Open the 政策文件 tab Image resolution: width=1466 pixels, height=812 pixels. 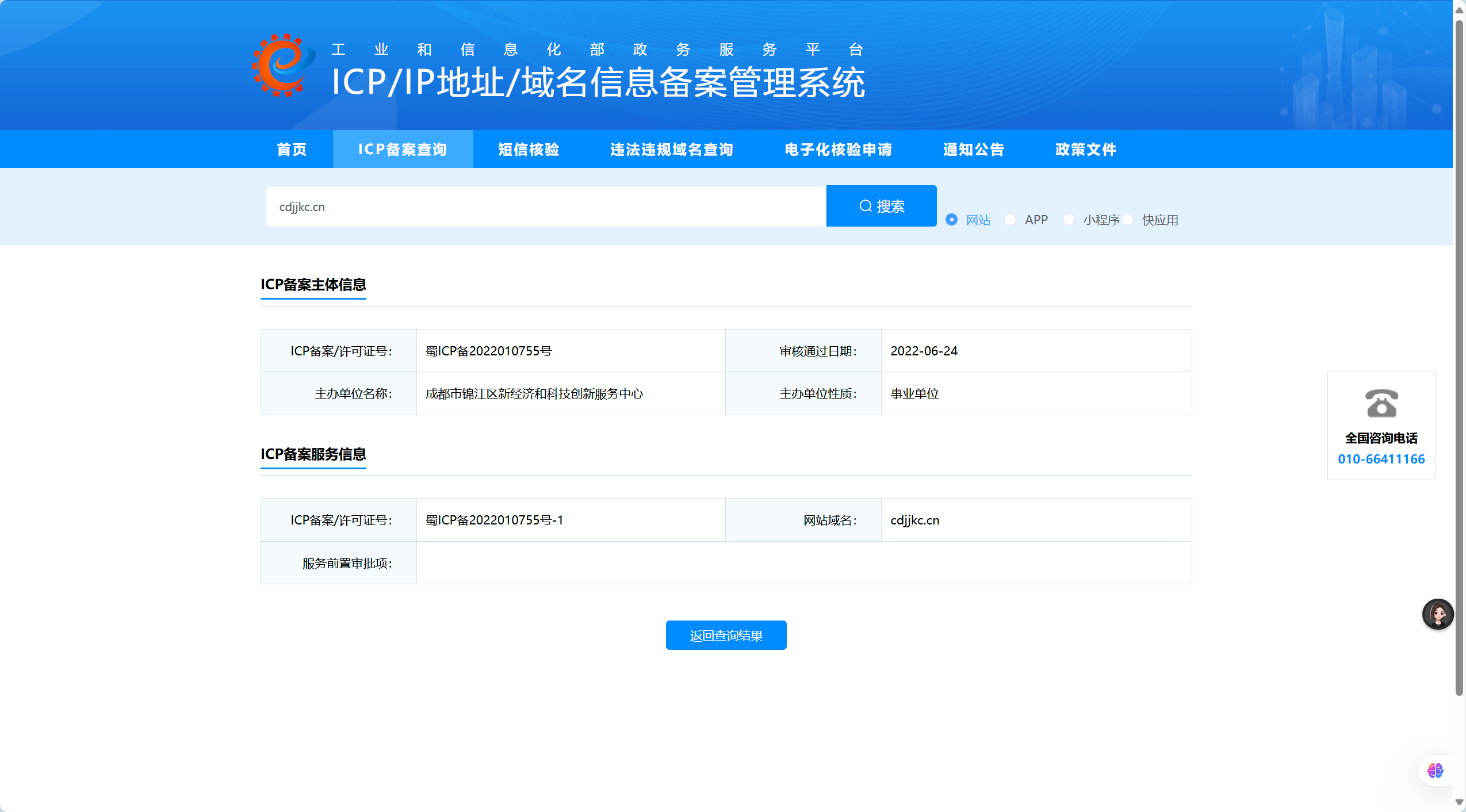(x=1085, y=150)
